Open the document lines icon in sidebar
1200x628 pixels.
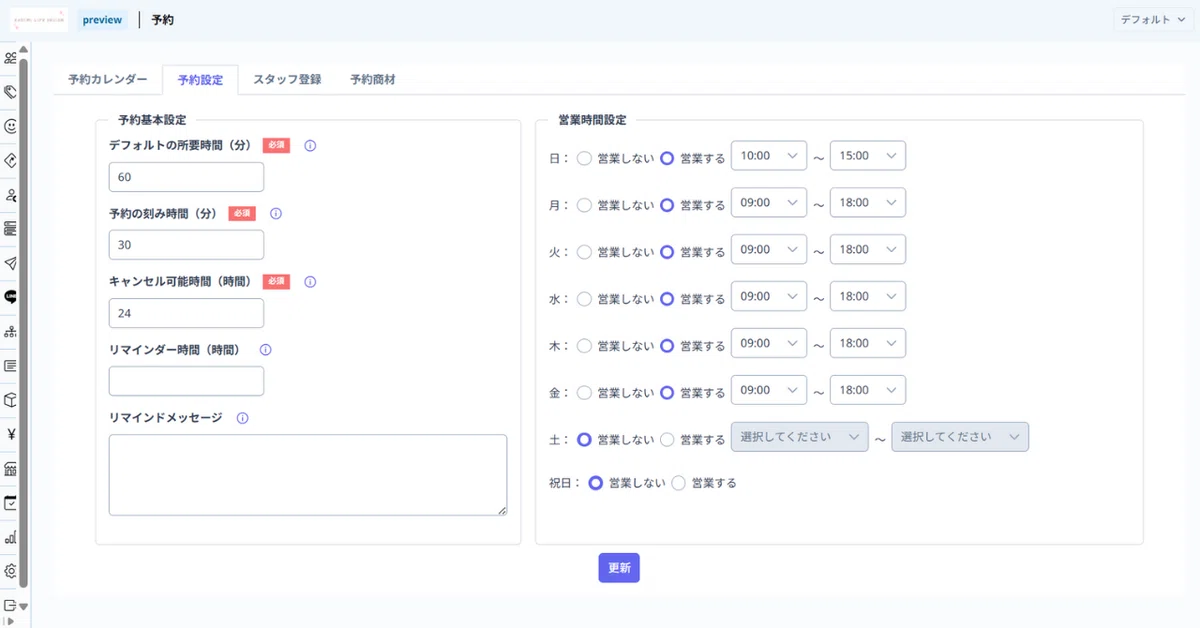click(10, 365)
